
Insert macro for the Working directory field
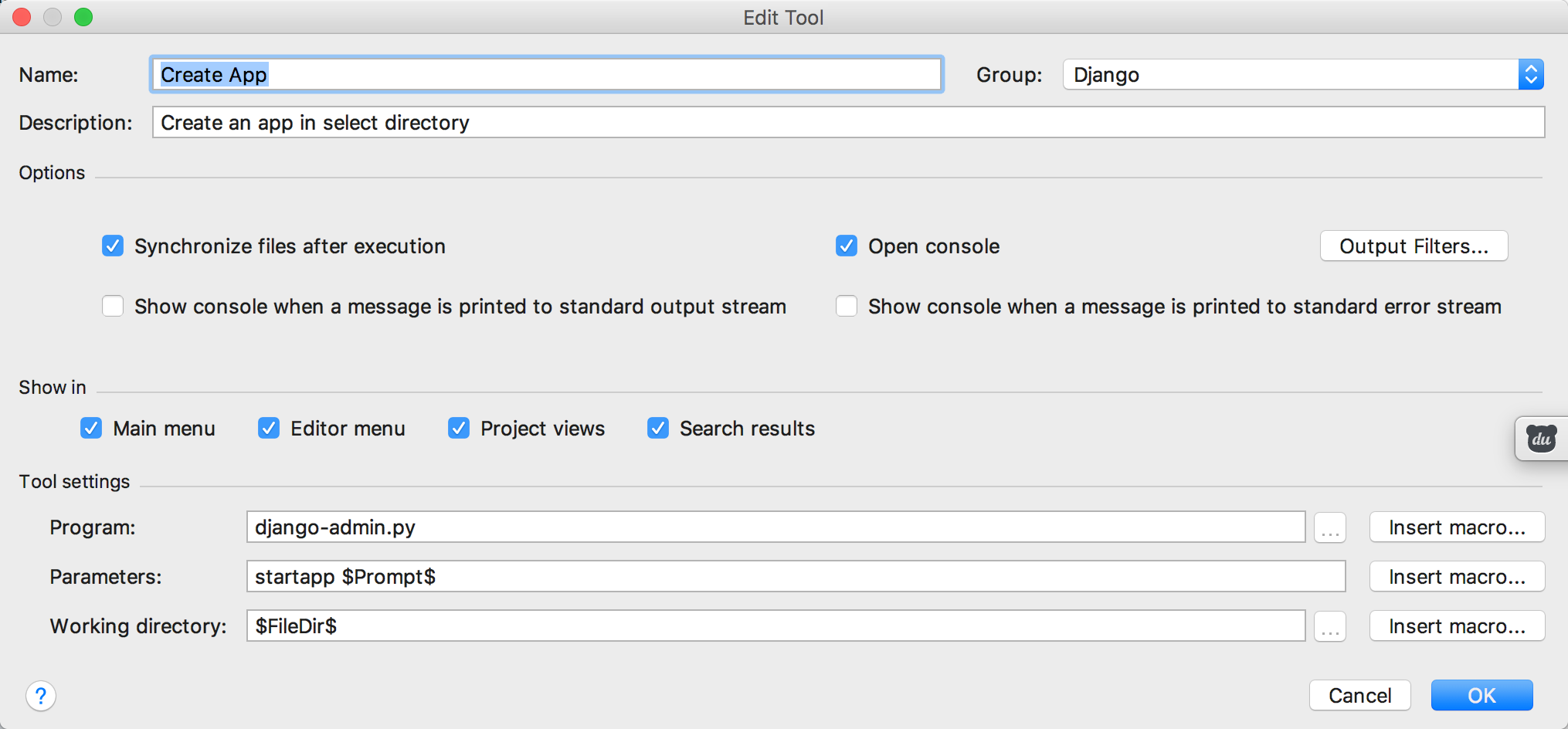[1457, 626]
